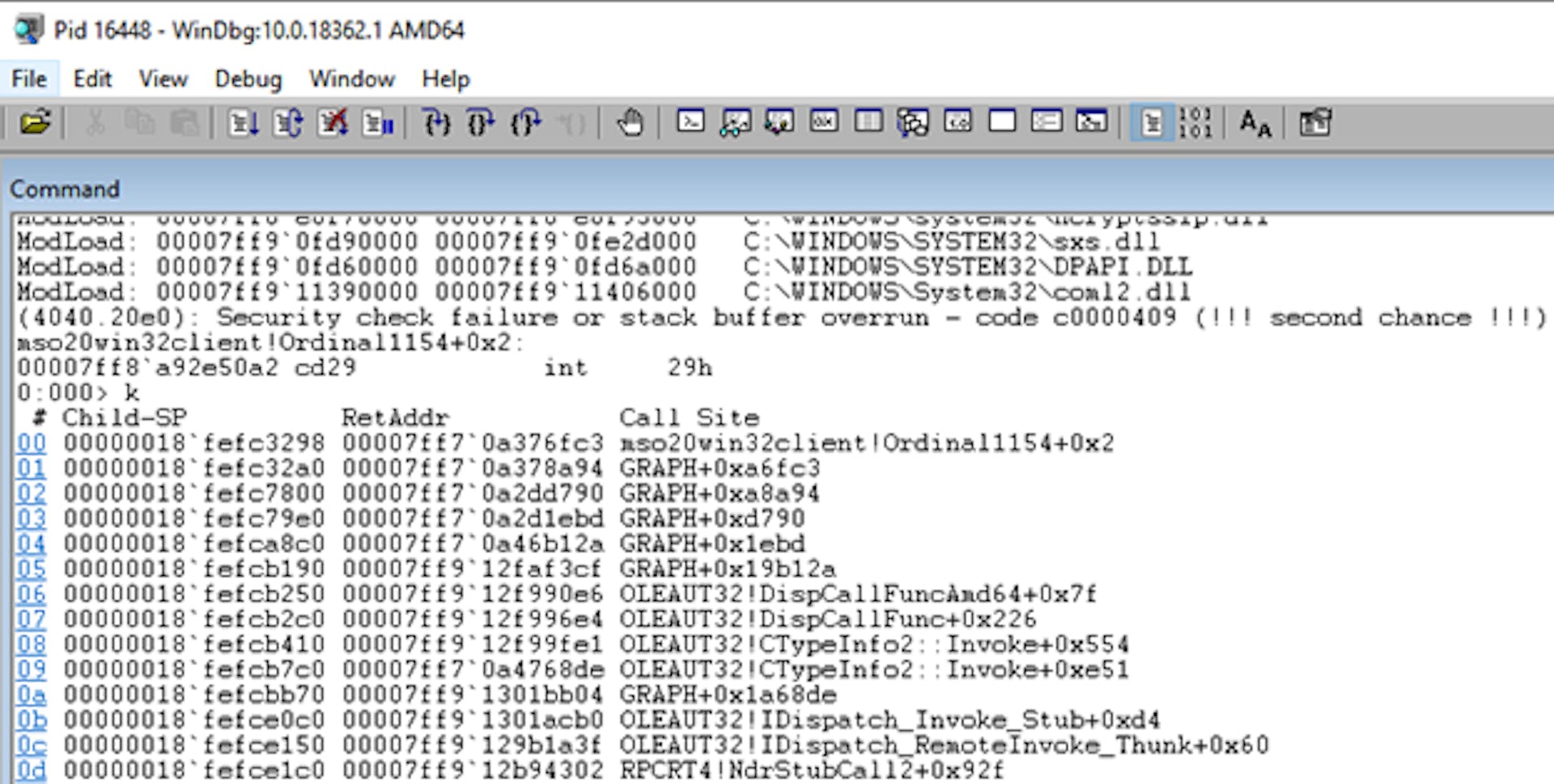Screen dimensions: 1554x784
Task: Click stack frame link 00
Action: (x=32, y=443)
